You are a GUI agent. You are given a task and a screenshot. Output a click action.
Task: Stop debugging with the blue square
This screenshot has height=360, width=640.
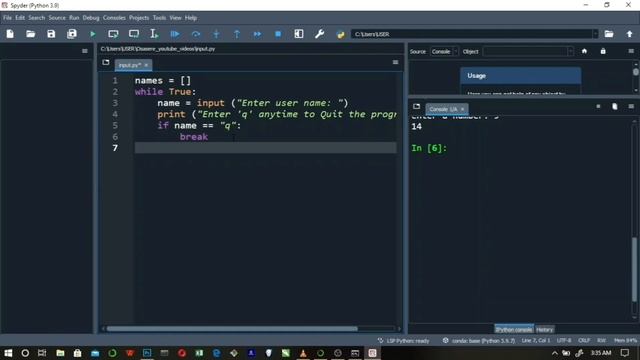(278, 34)
